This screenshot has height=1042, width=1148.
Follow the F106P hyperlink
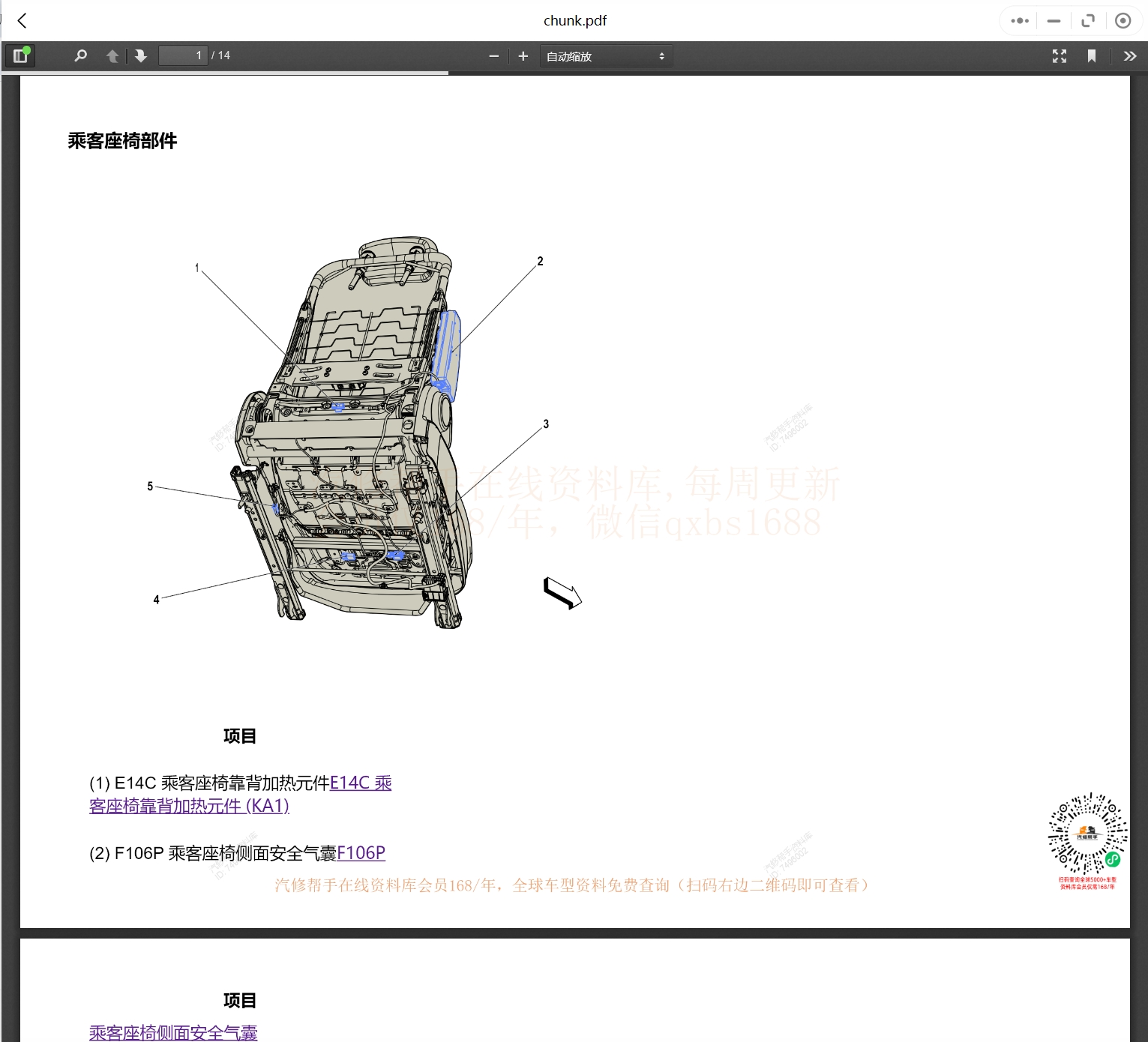(x=361, y=853)
